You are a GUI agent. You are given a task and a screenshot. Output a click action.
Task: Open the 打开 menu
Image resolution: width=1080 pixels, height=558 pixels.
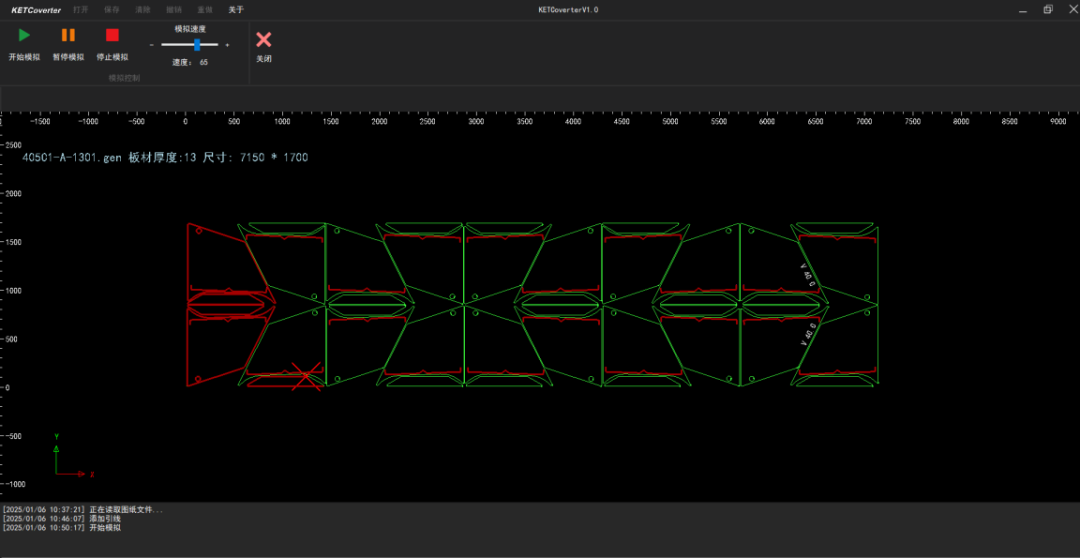pyautogui.click(x=80, y=10)
